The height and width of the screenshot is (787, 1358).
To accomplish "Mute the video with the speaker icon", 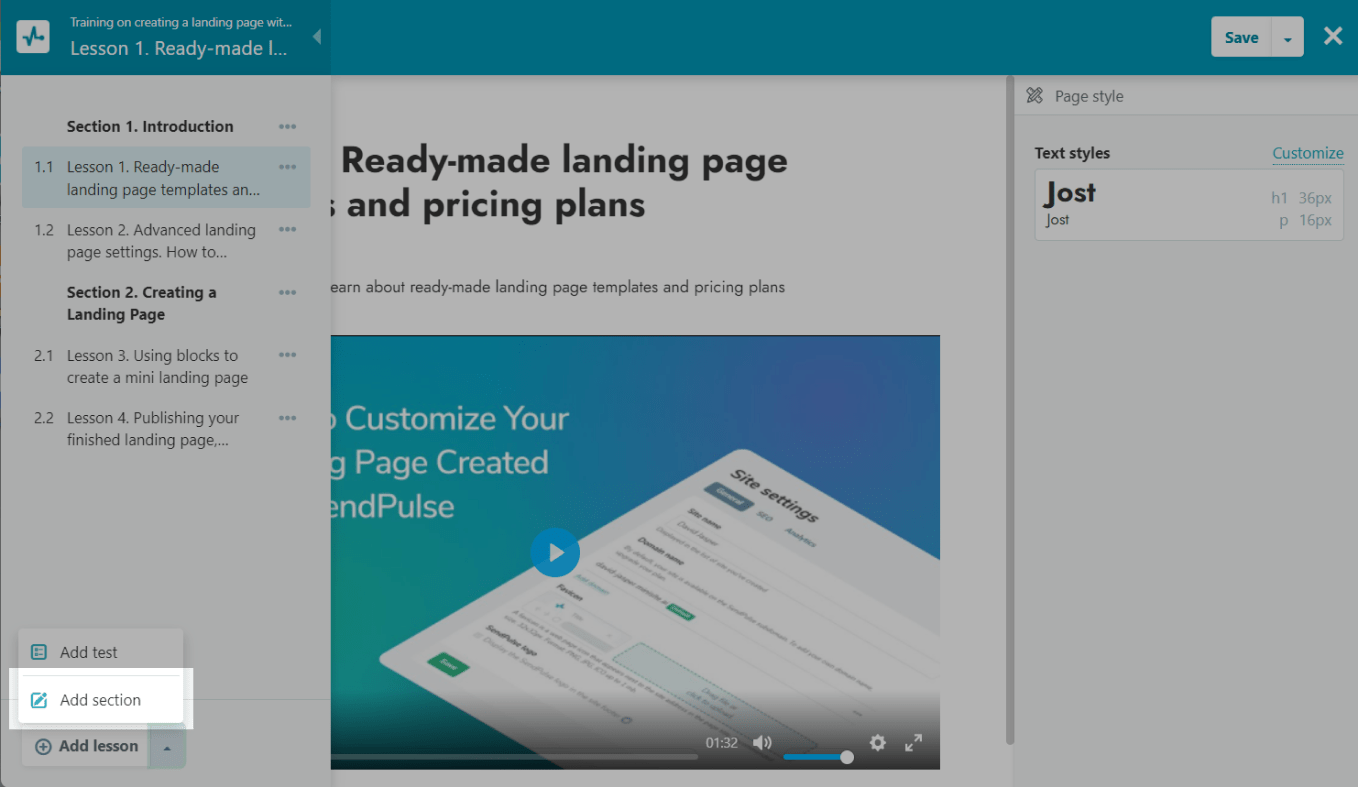I will point(762,743).
